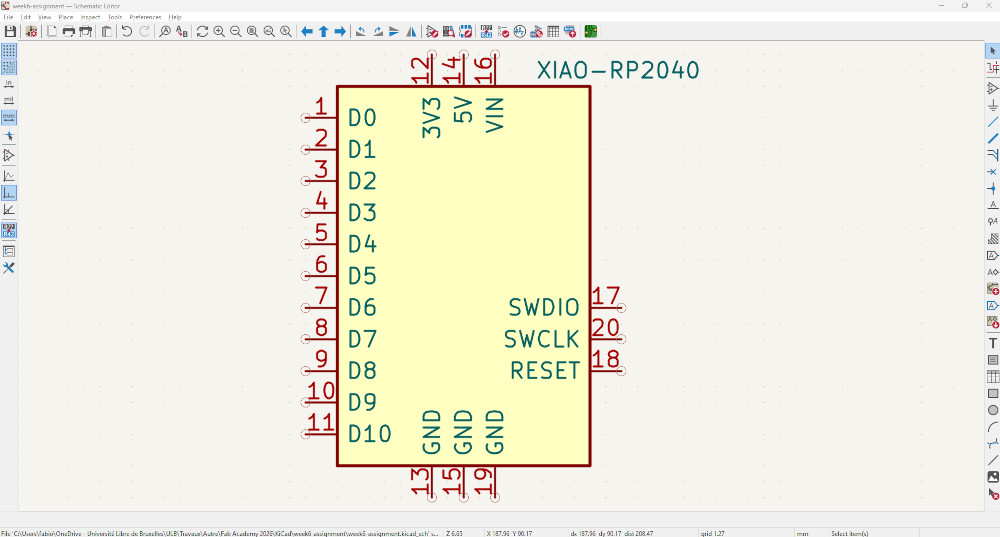The height and width of the screenshot is (537, 1000).
Task: Switch units to millimeters
Action: (9, 118)
